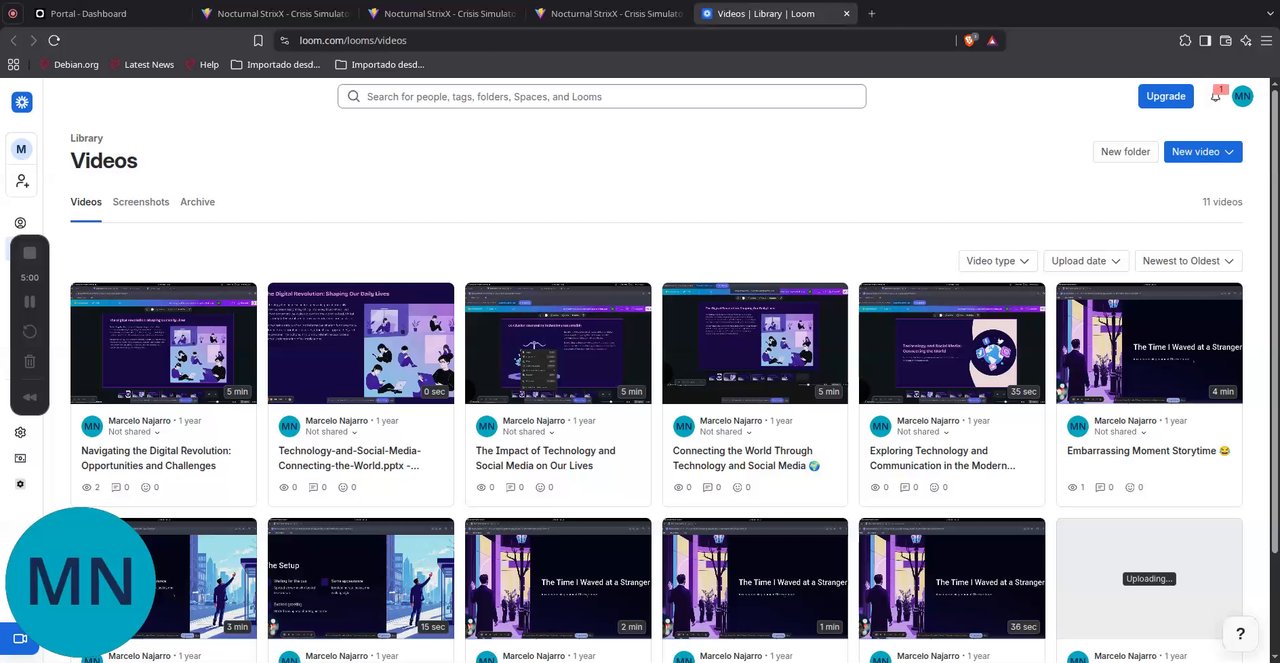Open Not shared dropdown for Navigating Digital Revolution
1280x663 pixels.
pyautogui.click(x=135, y=432)
